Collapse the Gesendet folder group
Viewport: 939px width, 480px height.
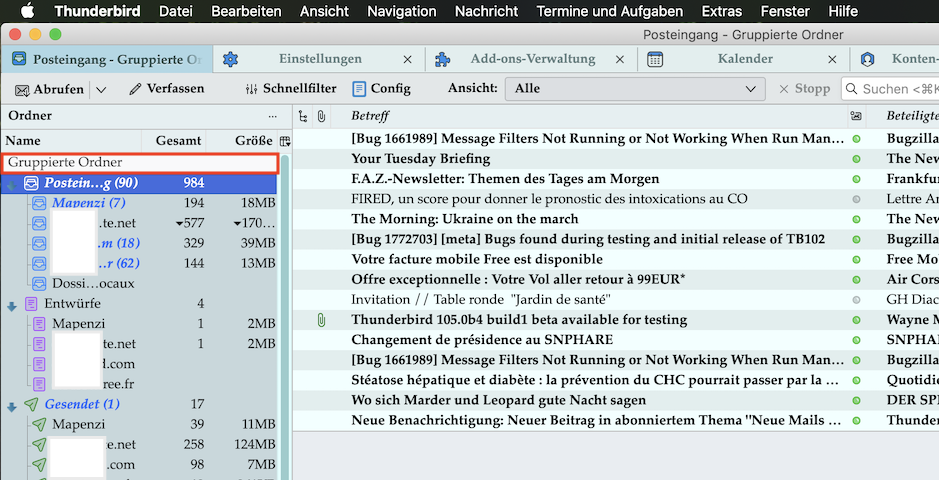pyautogui.click(x=12, y=405)
